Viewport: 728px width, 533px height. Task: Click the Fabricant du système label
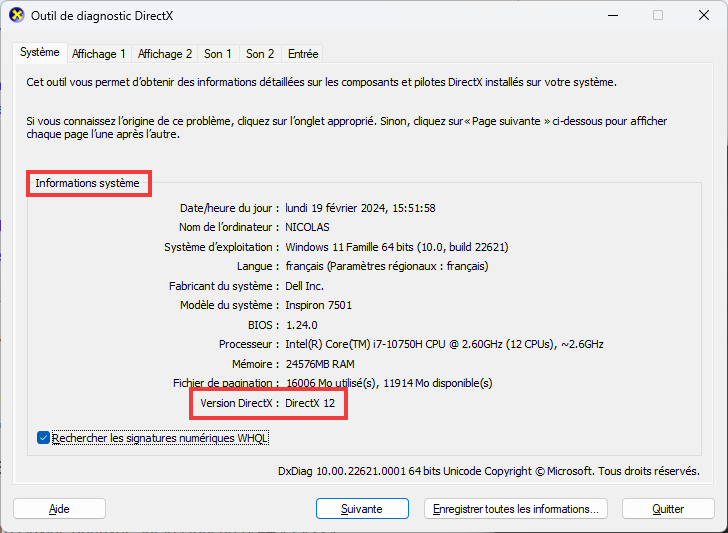224,286
